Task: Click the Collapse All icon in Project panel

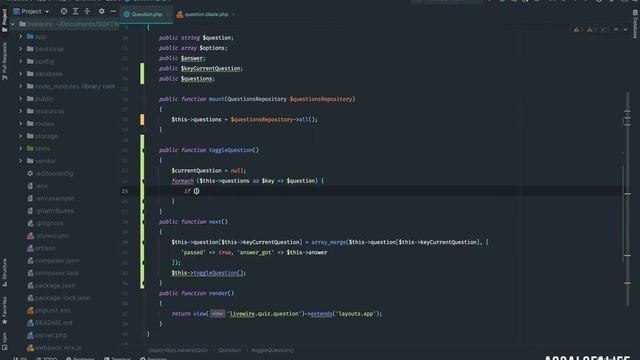Action: (87, 11)
